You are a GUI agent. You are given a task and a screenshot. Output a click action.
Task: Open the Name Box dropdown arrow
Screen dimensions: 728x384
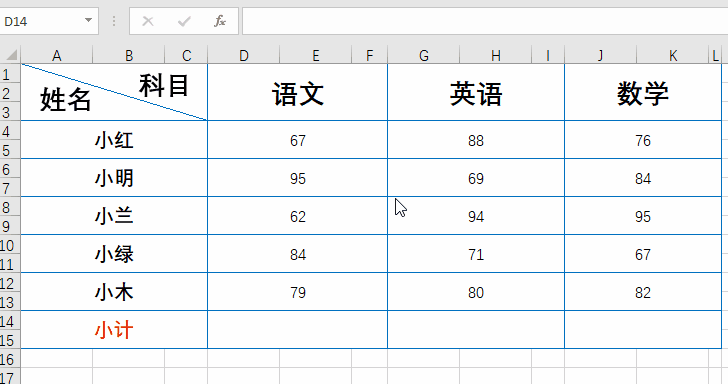pyautogui.click(x=88, y=20)
